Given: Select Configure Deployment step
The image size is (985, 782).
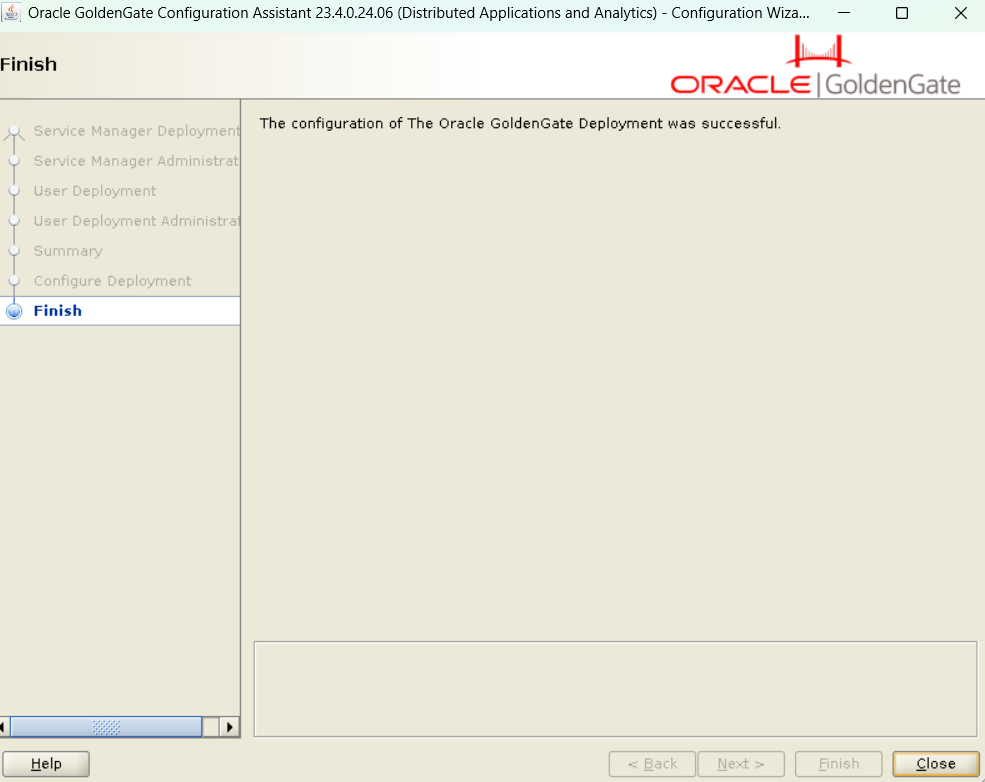Looking at the screenshot, I should click(112, 281).
